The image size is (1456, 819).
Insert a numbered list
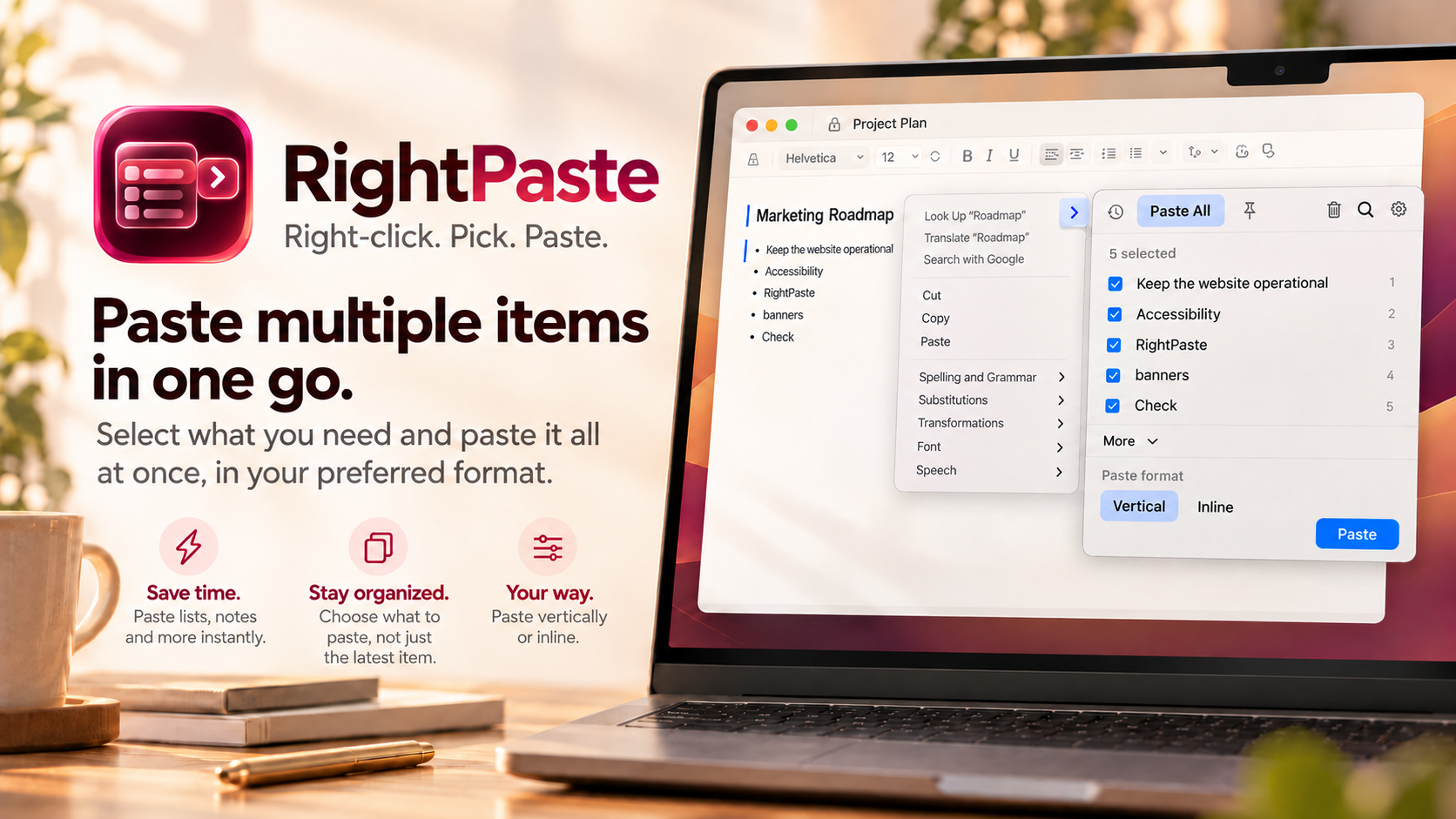1136,153
